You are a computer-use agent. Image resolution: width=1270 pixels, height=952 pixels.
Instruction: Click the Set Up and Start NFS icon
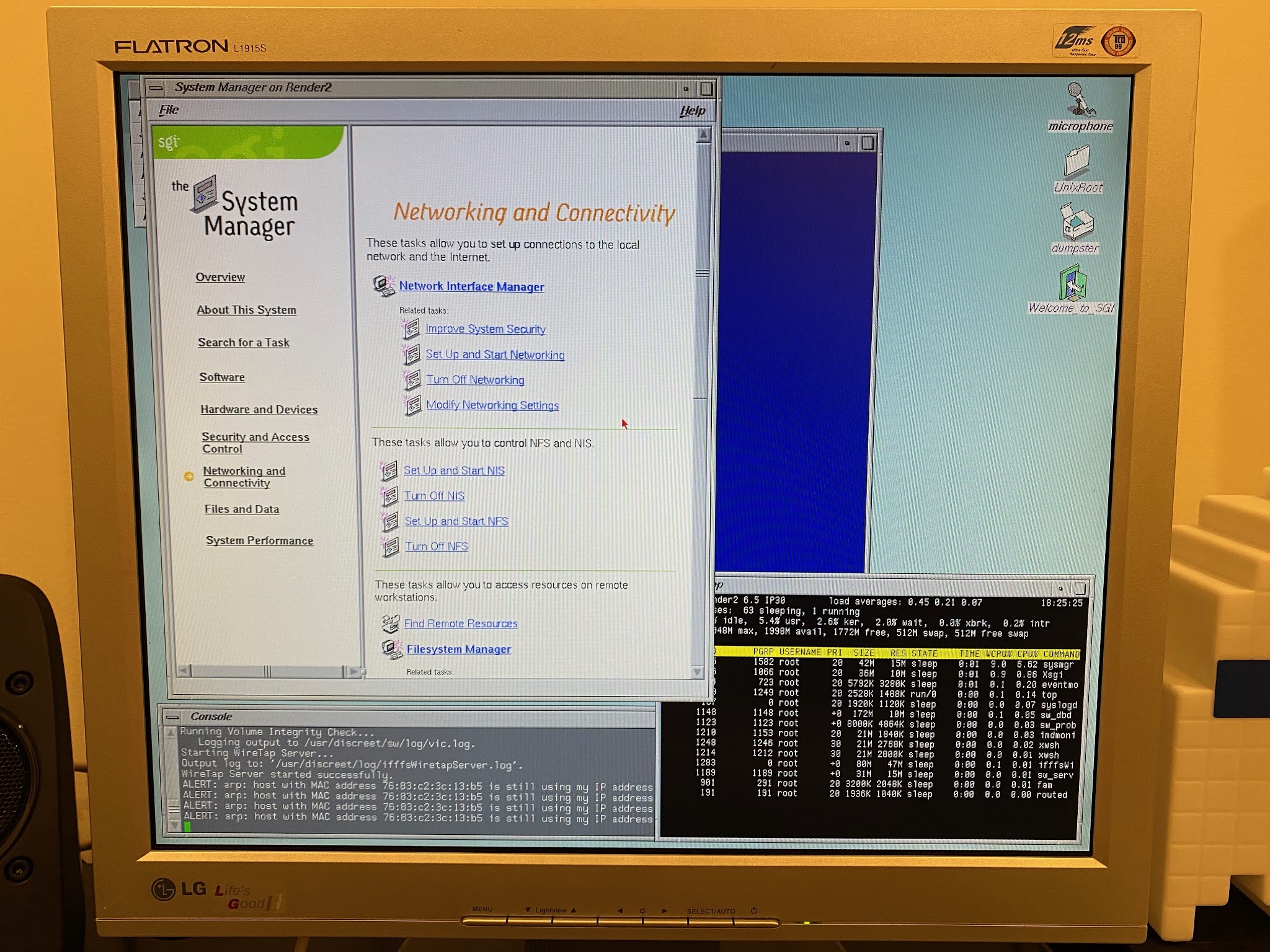click(389, 521)
